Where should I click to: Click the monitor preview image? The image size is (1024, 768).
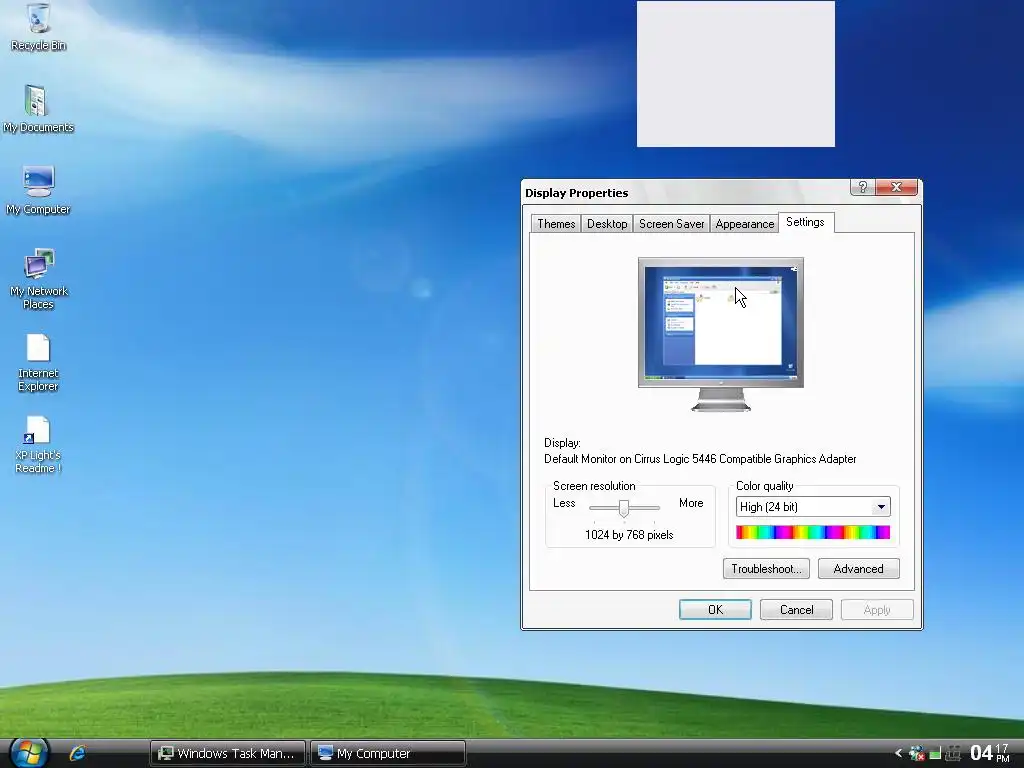[x=721, y=334]
